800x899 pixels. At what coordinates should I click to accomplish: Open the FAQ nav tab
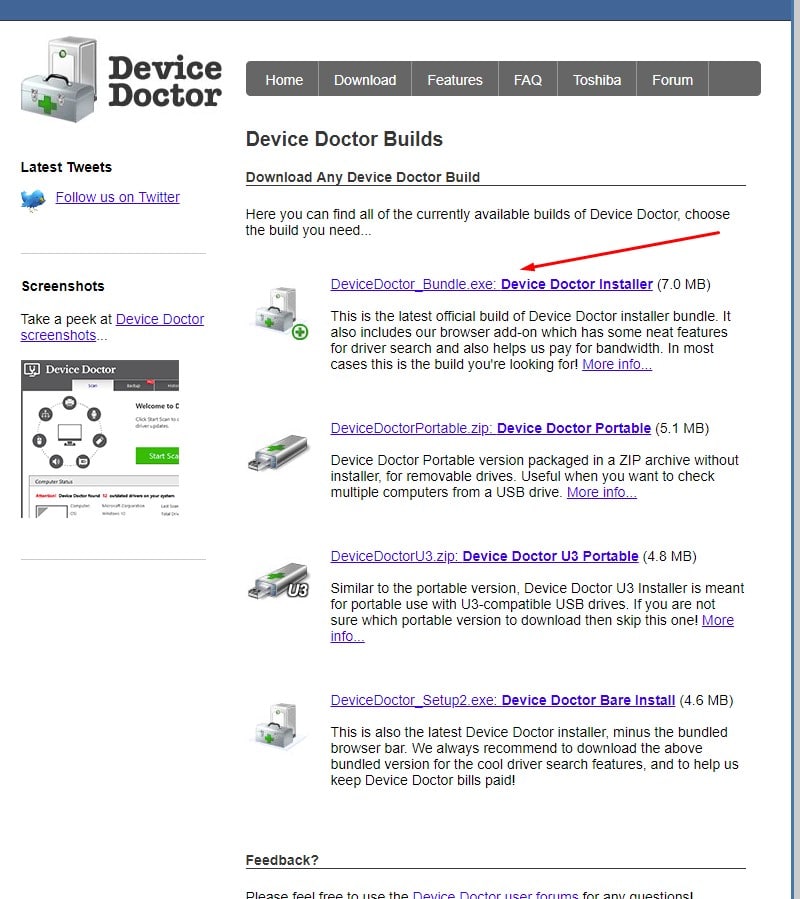(x=527, y=80)
